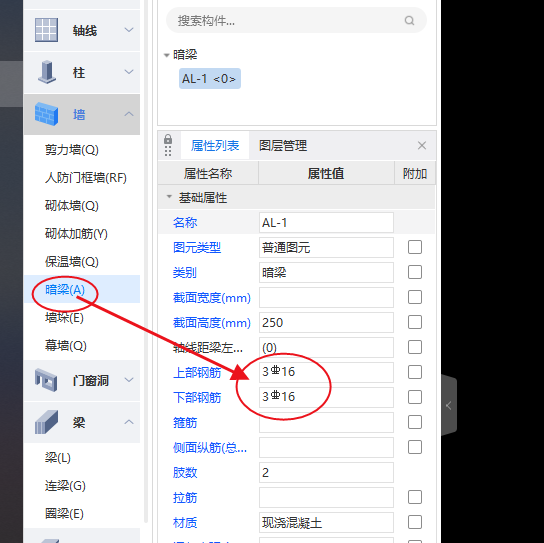
Task: Edit 截面高度 value 250
Action: pyautogui.click(x=326, y=322)
